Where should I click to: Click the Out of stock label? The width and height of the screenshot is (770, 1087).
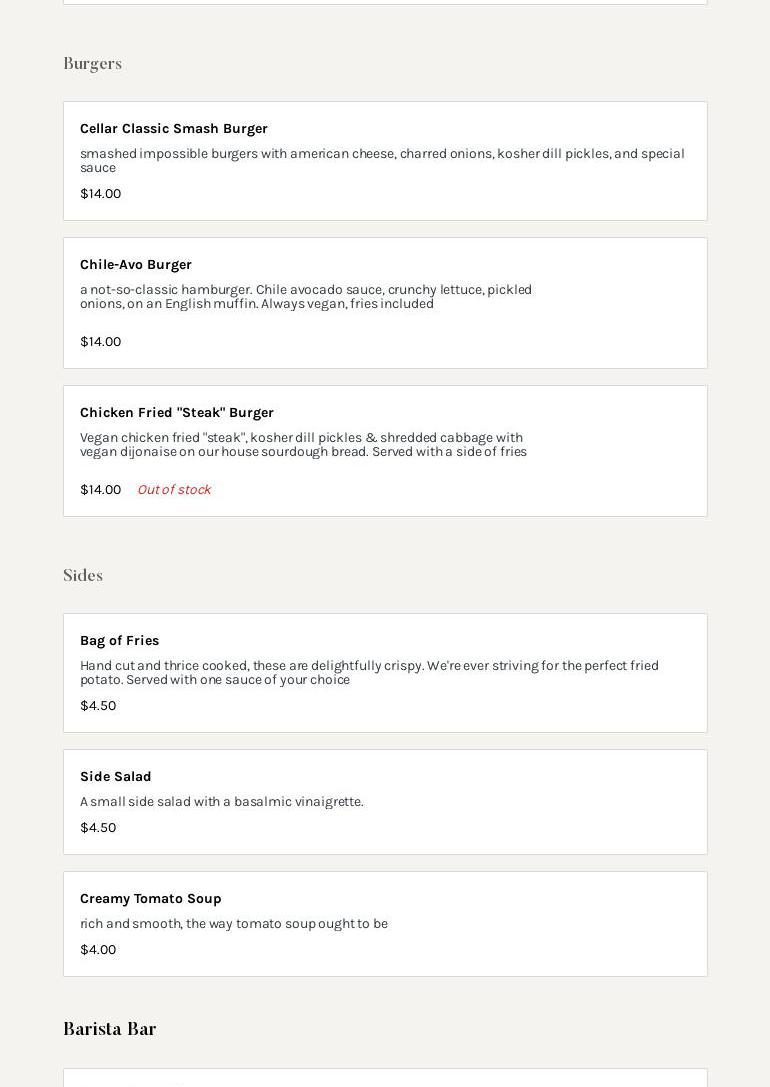[x=174, y=490]
